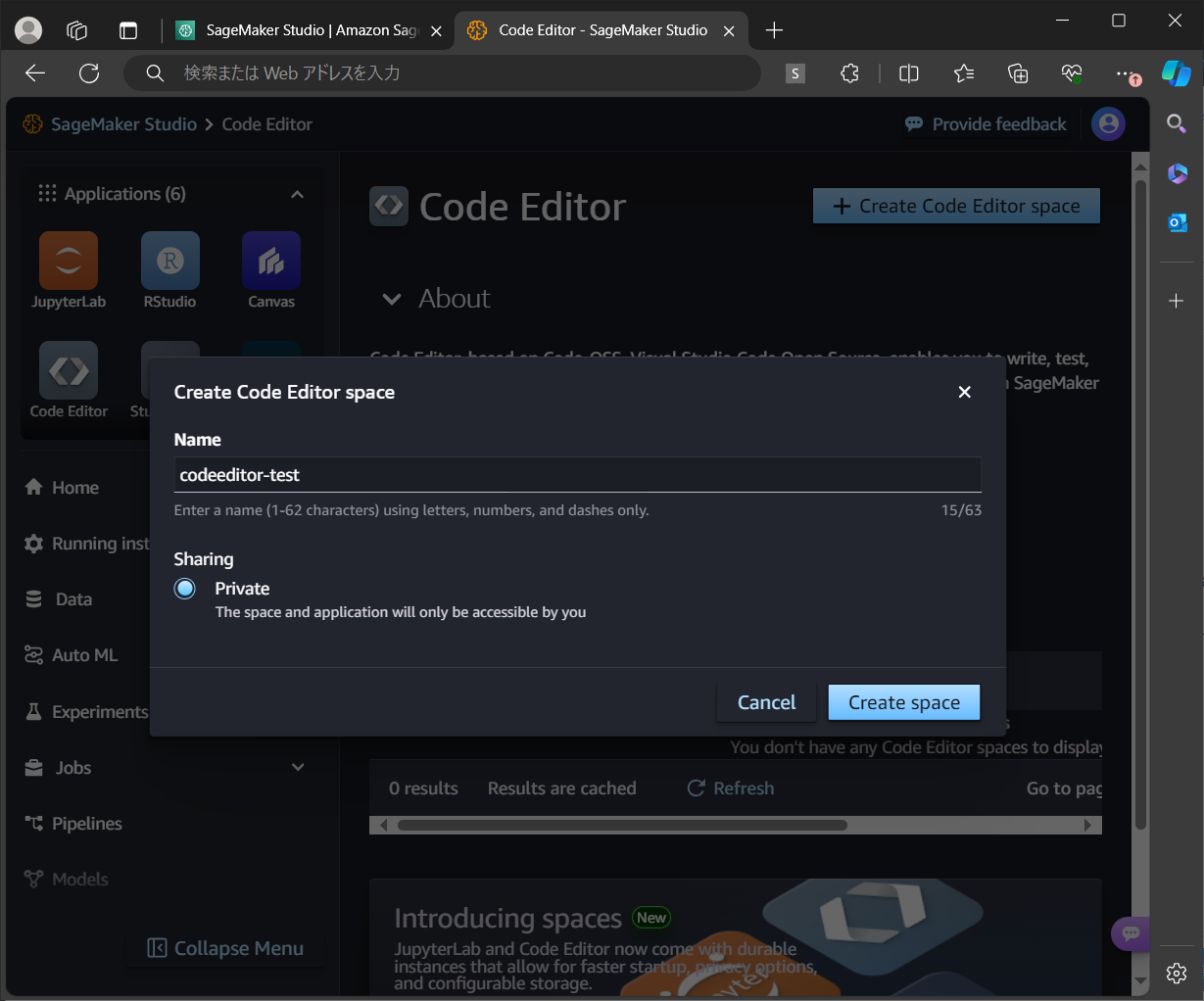Select Auto ML from the navigation
The image size is (1204, 1001).
82,654
